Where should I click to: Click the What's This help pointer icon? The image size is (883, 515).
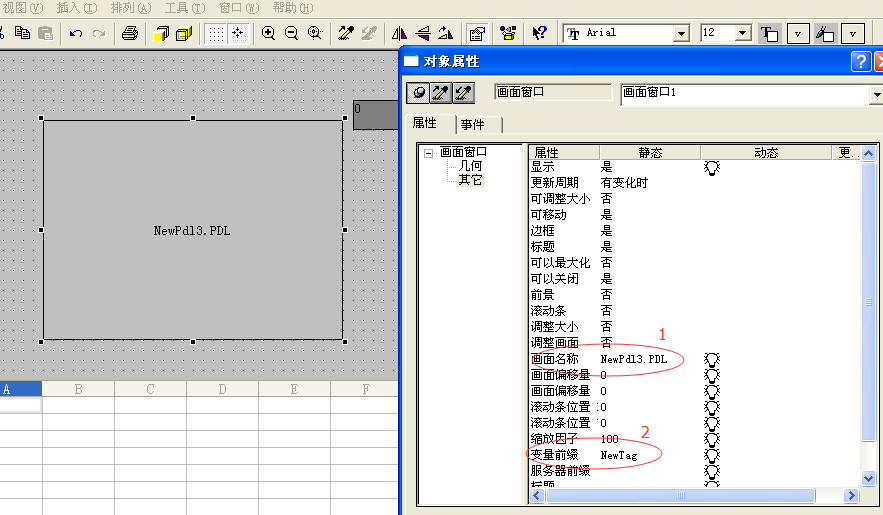click(539, 33)
